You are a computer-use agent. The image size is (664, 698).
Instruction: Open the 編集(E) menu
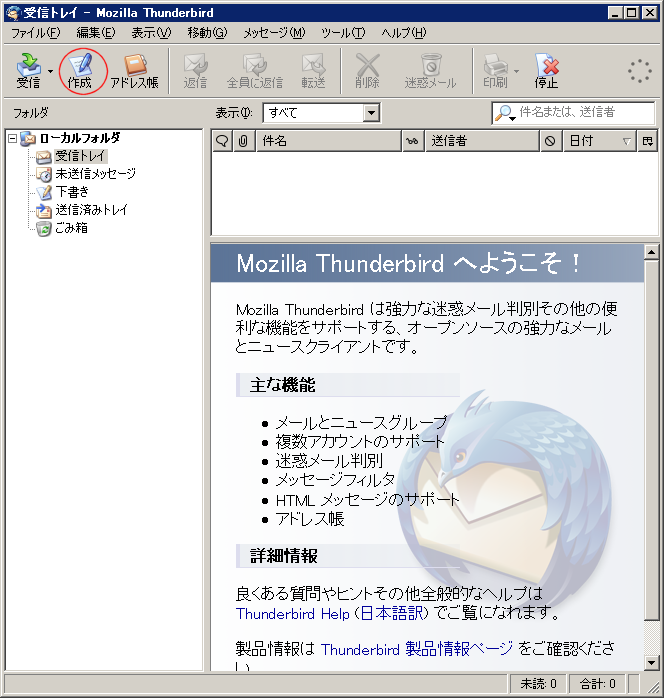click(x=96, y=32)
